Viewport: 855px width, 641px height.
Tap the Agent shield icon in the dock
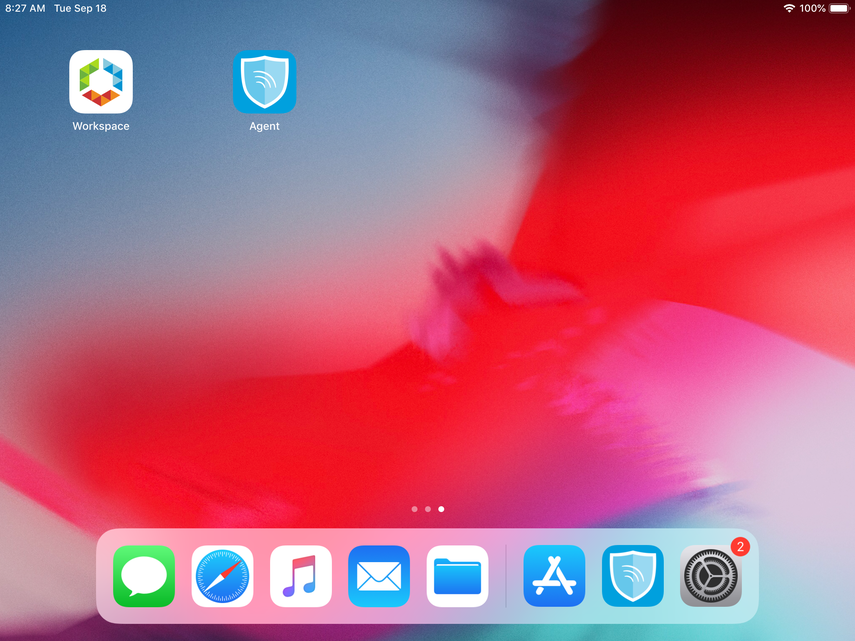click(x=632, y=576)
